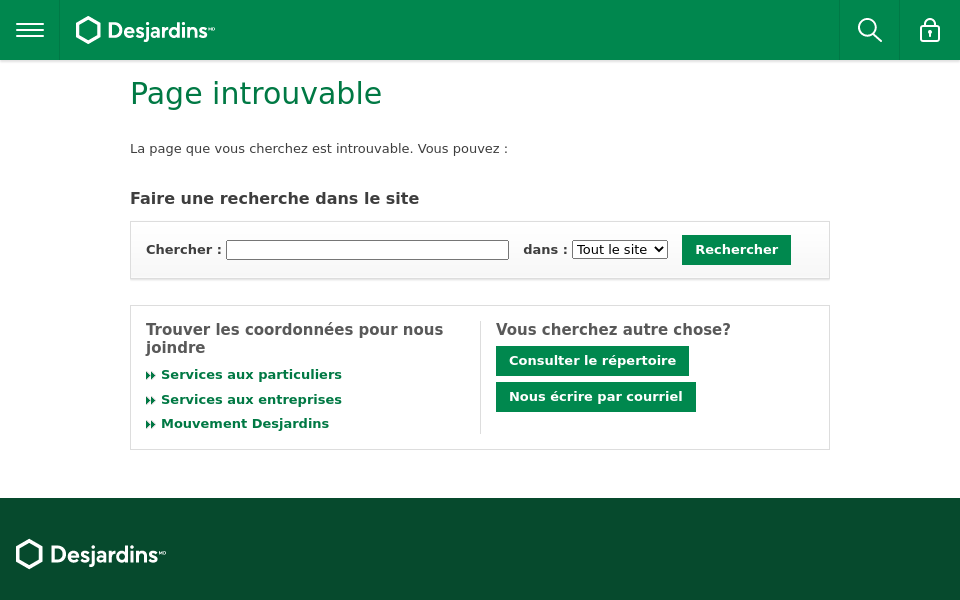Screen dimensions: 960x600
Task: Open the Services aux particuliers link
Action: coord(251,375)
